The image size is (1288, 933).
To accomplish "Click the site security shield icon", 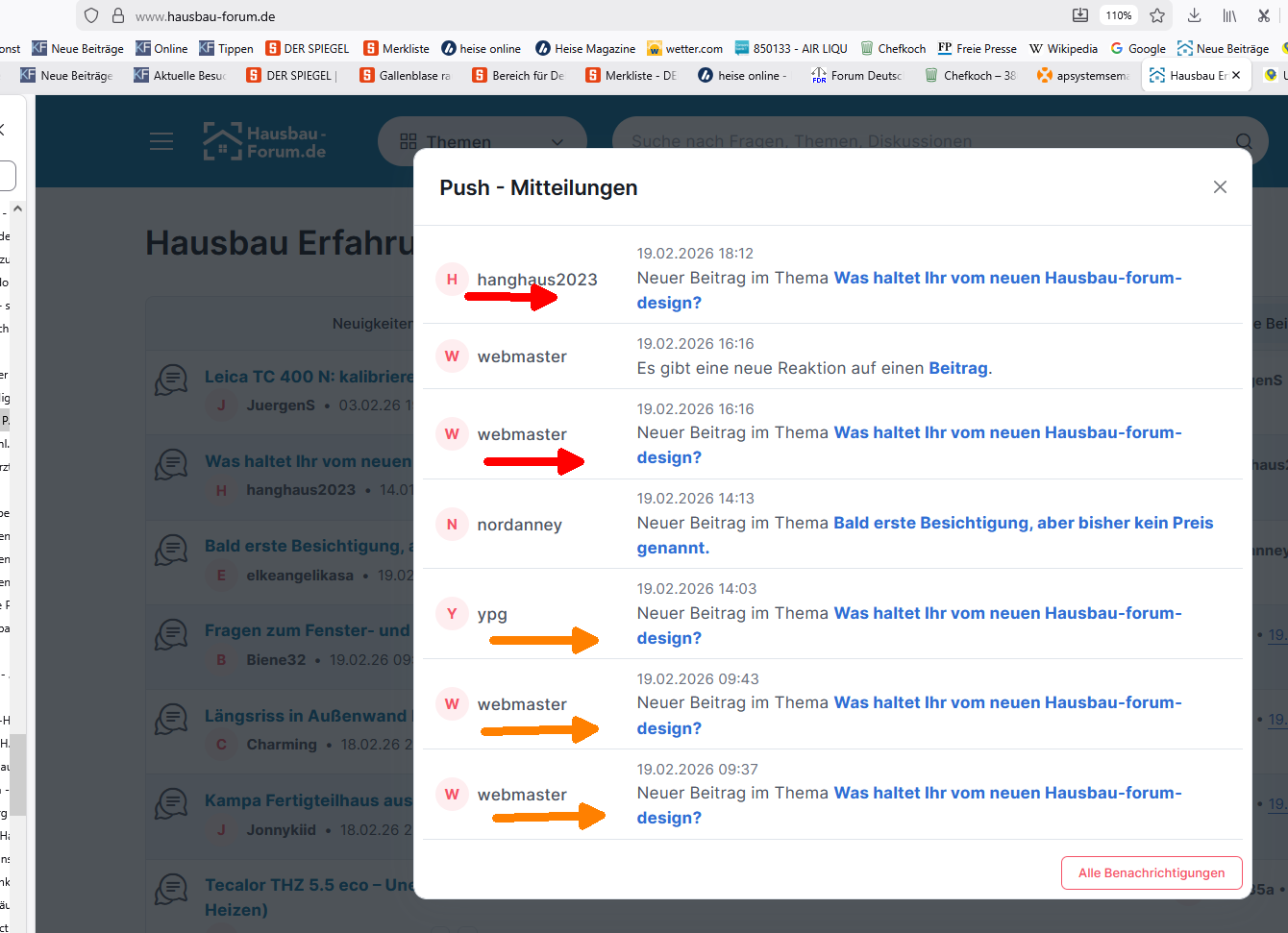I will point(91,15).
